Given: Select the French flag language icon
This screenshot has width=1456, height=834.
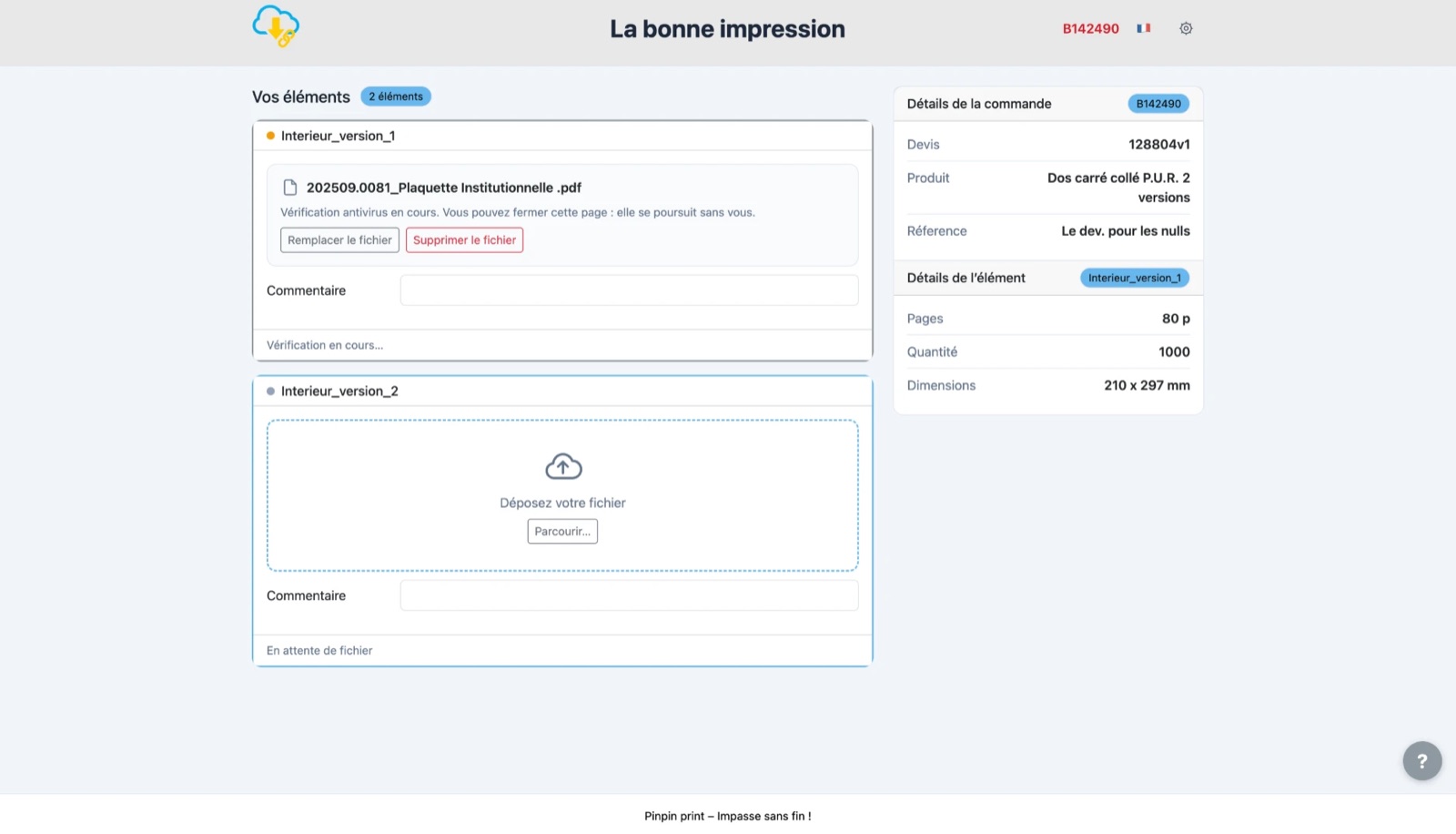Looking at the screenshot, I should click(1144, 28).
